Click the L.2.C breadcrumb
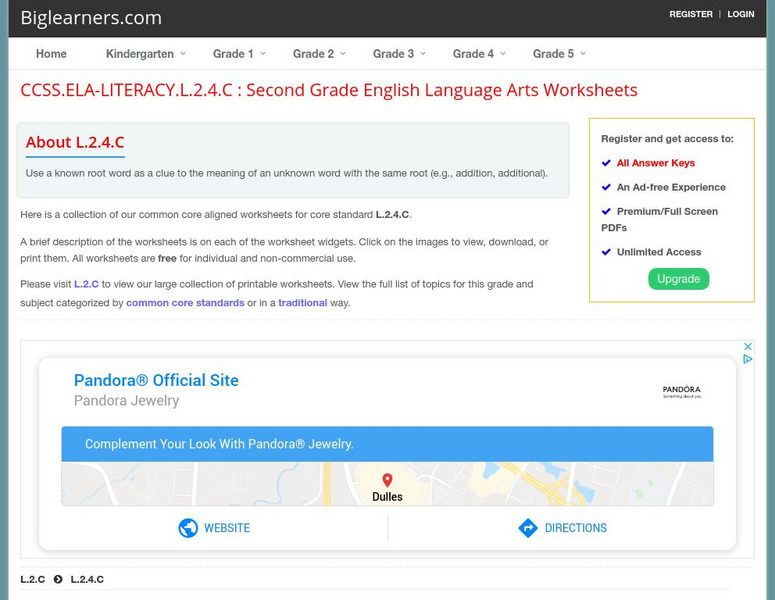Image resolution: width=775 pixels, height=600 pixels. pyautogui.click(x=33, y=579)
